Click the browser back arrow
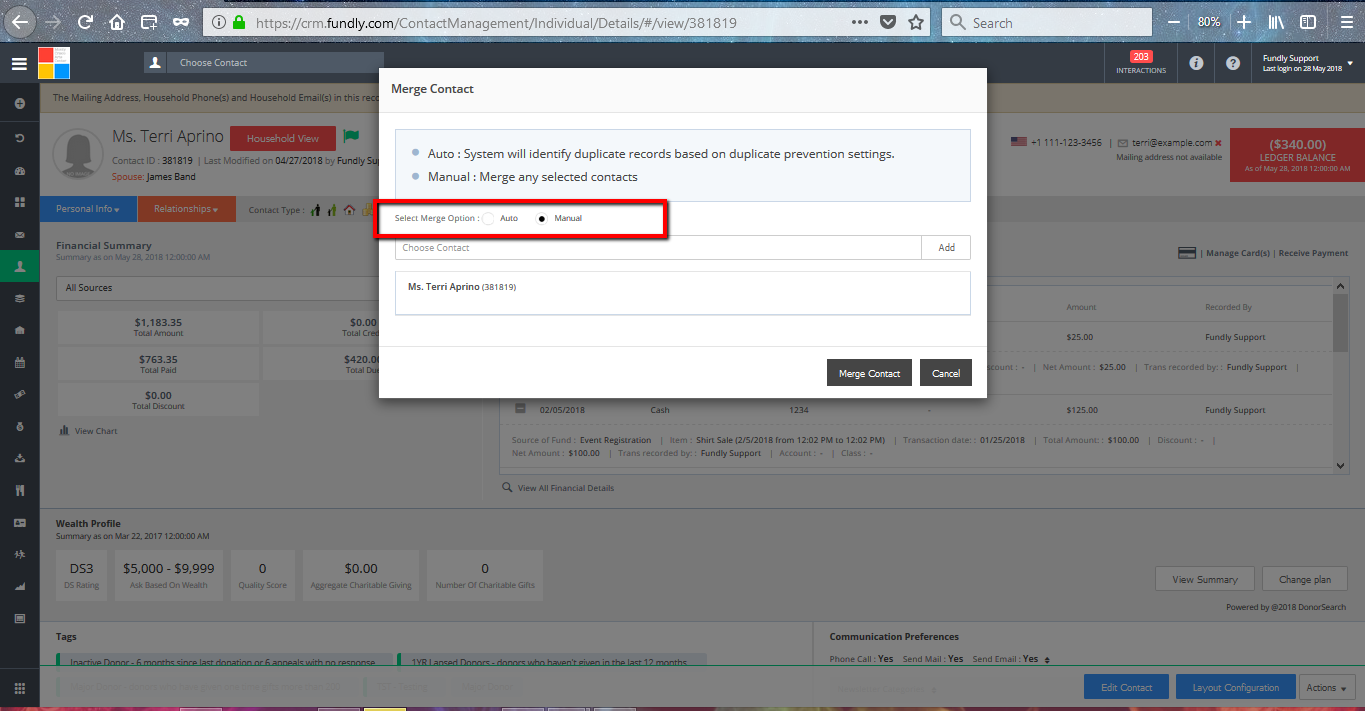Image resolution: width=1365 pixels, height=711 pixels. click(20, 22)
